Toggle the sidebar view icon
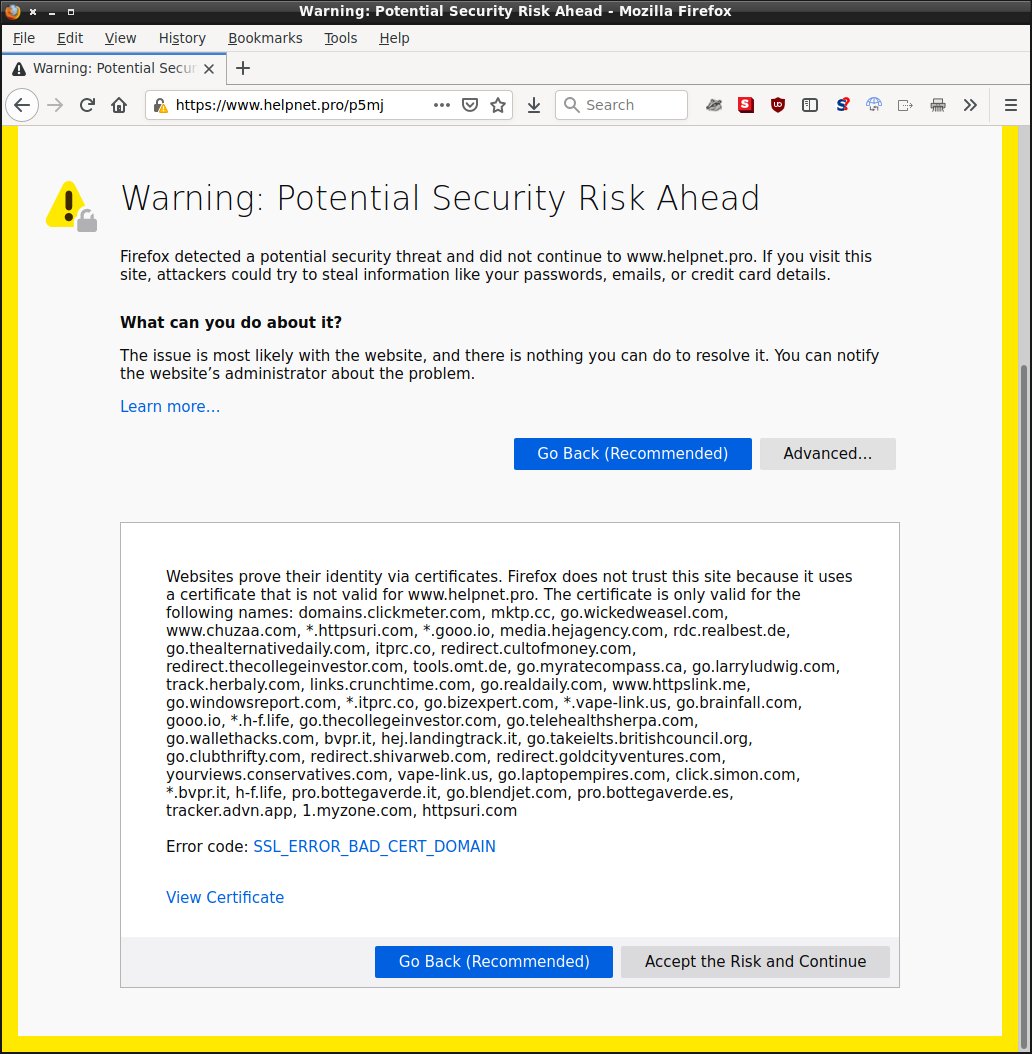The height and width of the screenshot is (1054, 1032). coord(810,105)
